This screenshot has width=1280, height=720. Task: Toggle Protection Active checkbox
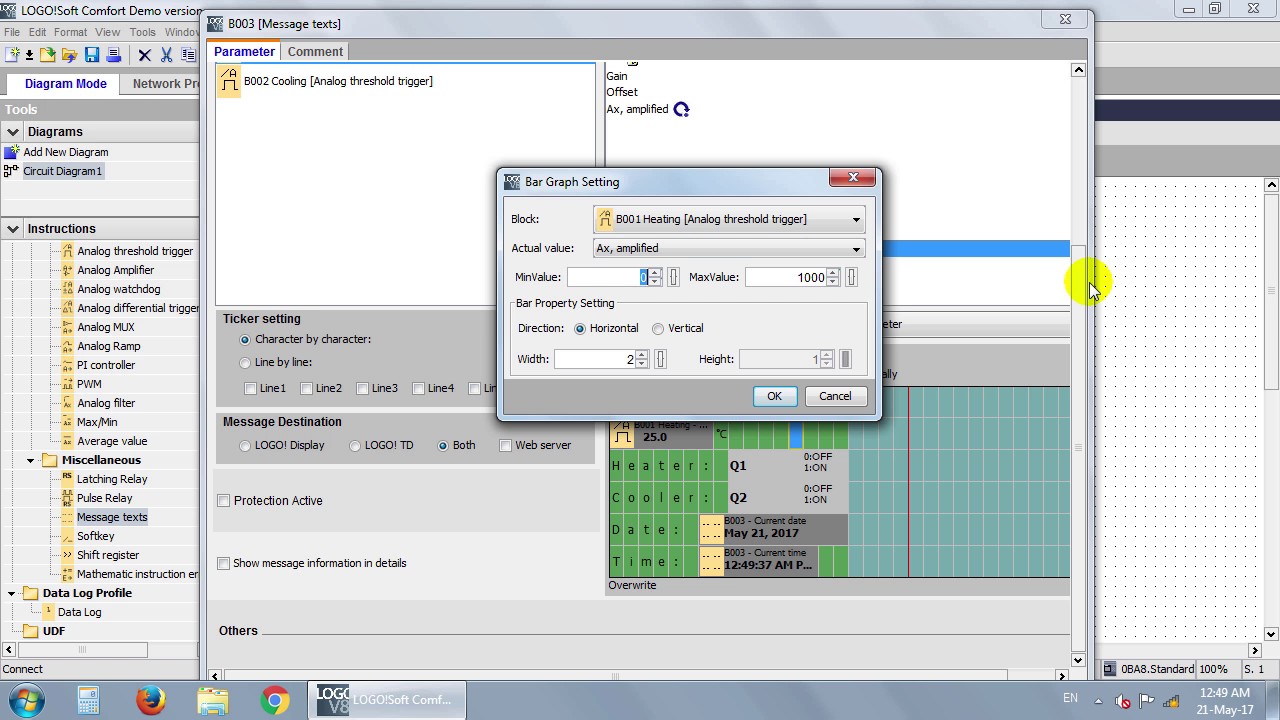[x=224, y=500]
